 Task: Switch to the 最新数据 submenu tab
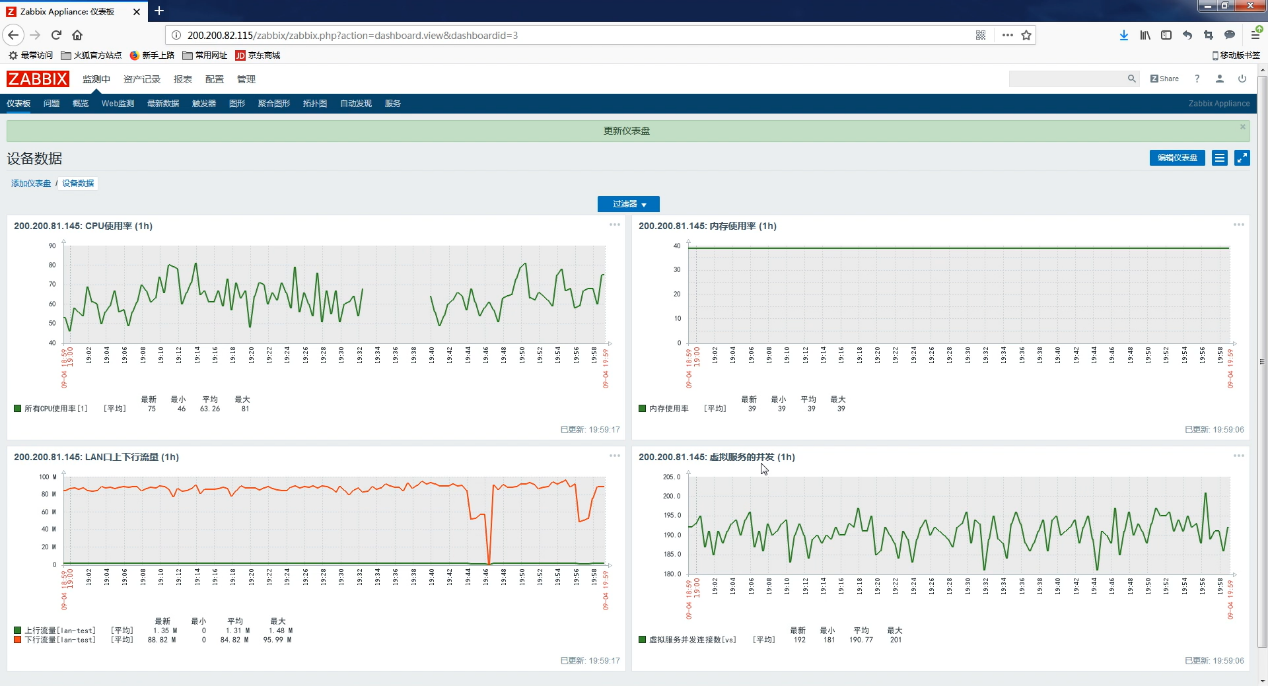point(163,103)
